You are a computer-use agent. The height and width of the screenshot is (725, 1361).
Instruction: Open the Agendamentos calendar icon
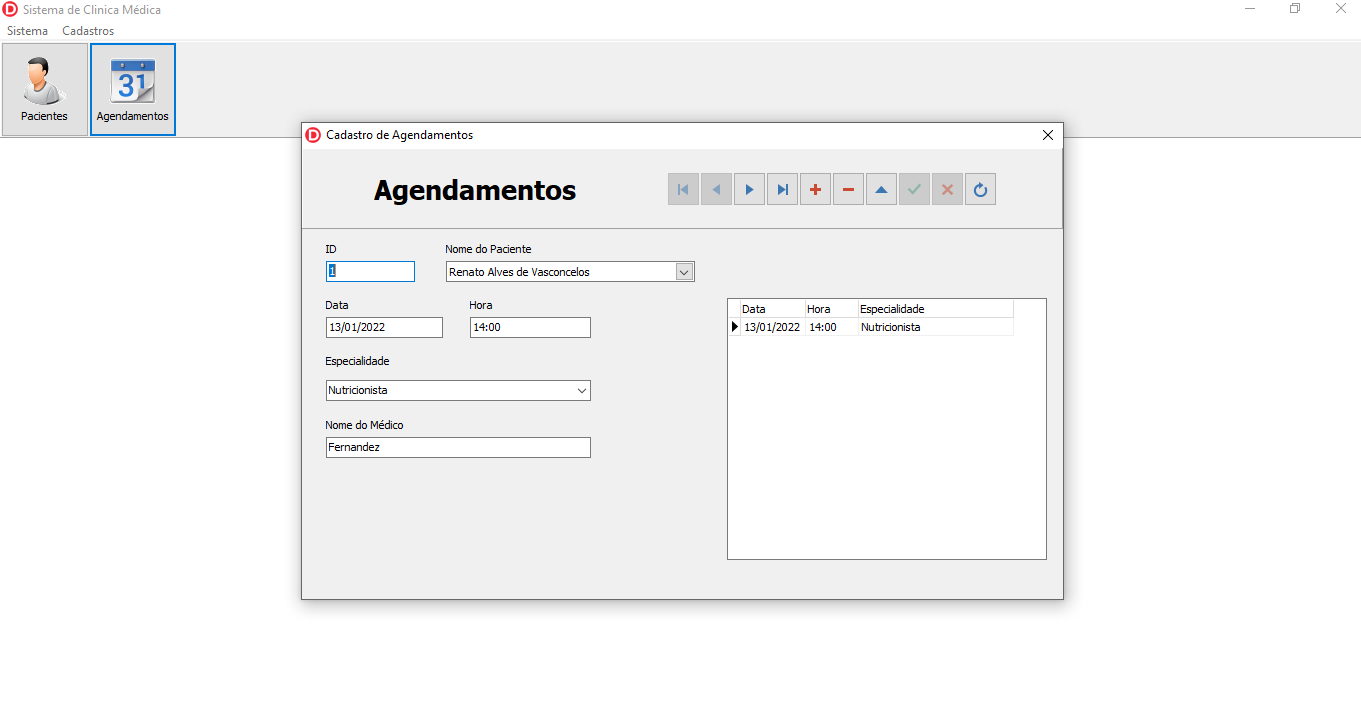click(132, 88)
